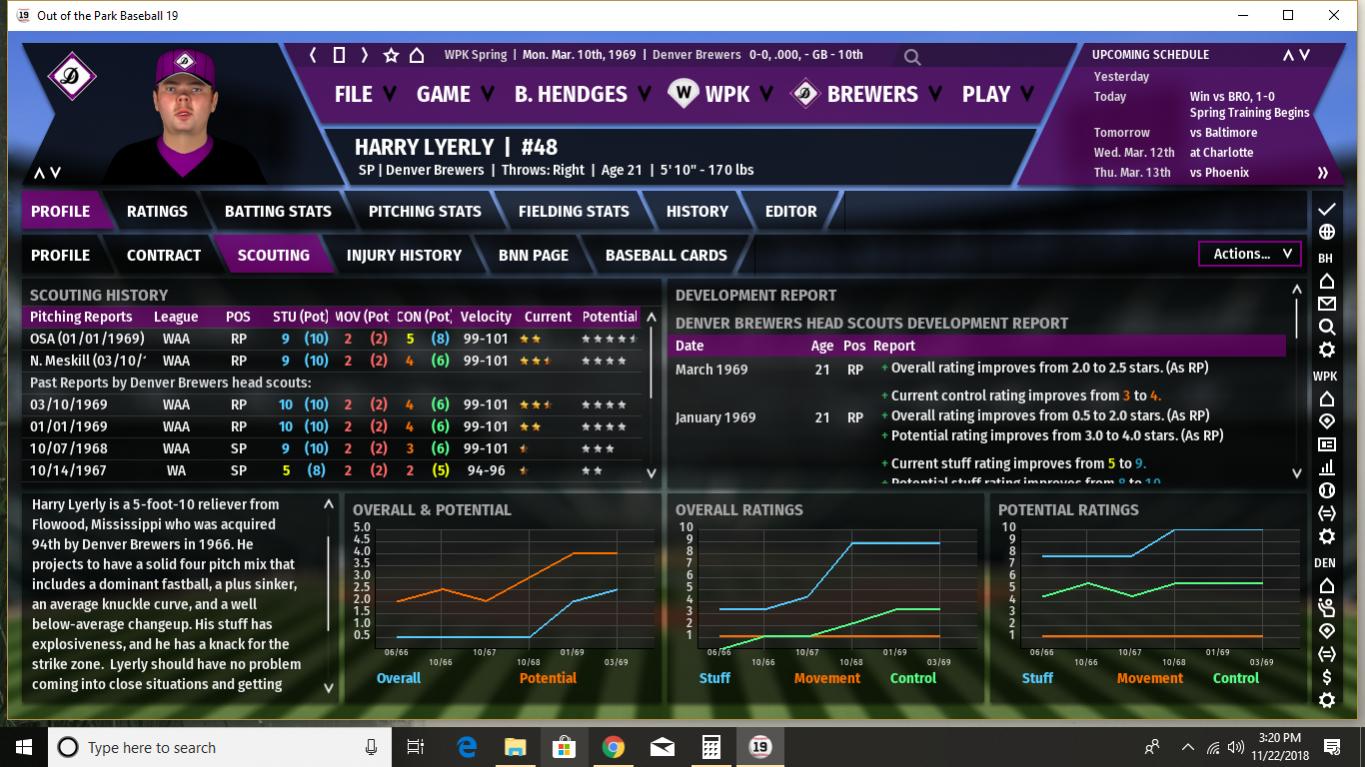The width and height of the screenshot is (1365, 767).
Task: Open gear settings icon under BH
Action: pos(1326,350)
